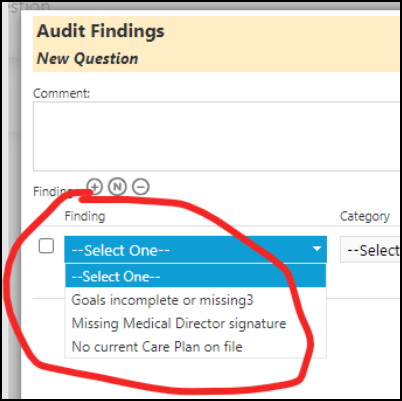Remove a finding with the minus icon
Screen dimensions: 402x401
click(141, 187)
